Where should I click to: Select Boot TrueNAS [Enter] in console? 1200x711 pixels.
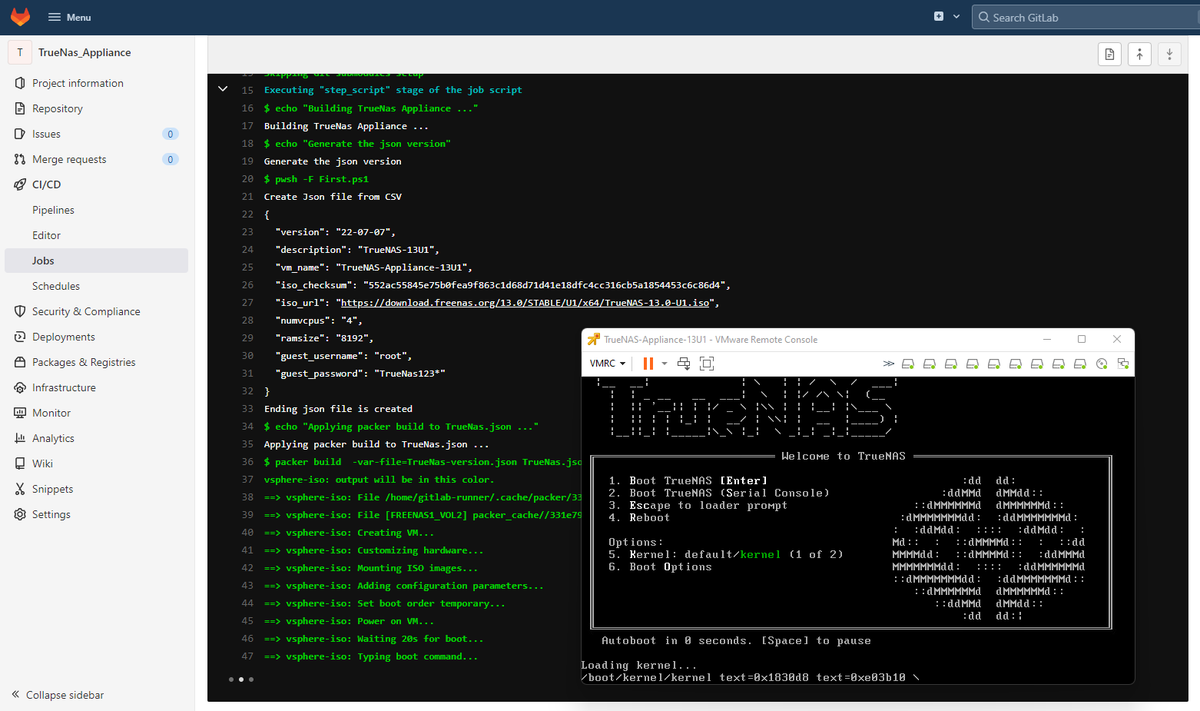pyautogui.click(x=688, y=481)
